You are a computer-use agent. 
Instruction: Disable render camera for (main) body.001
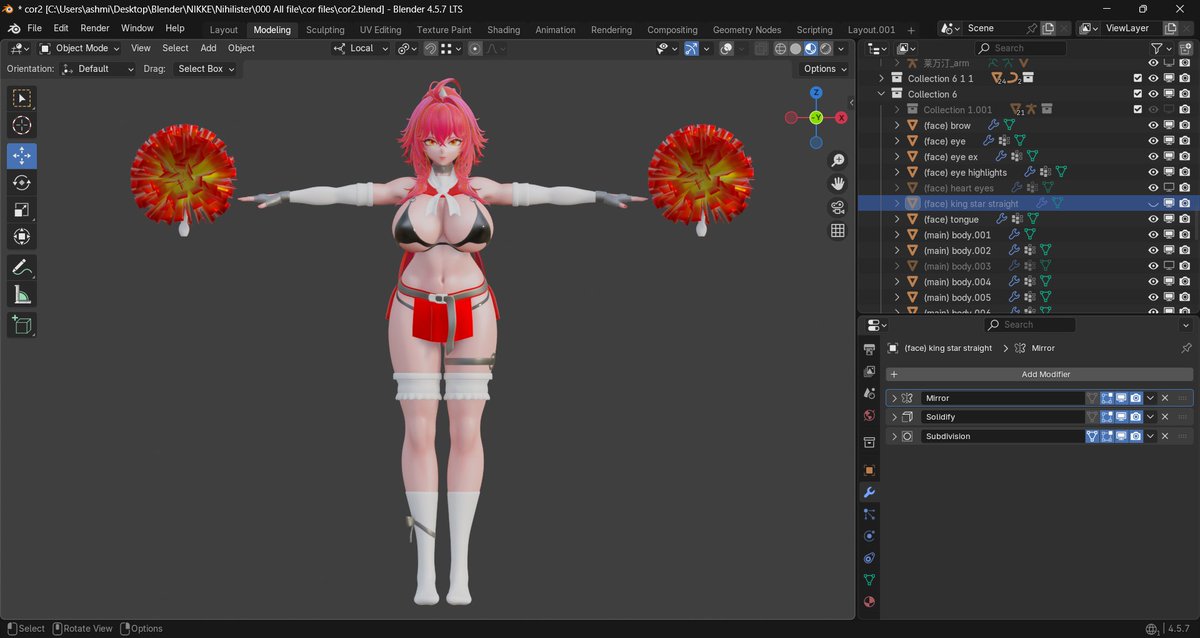coord(1184,235)
